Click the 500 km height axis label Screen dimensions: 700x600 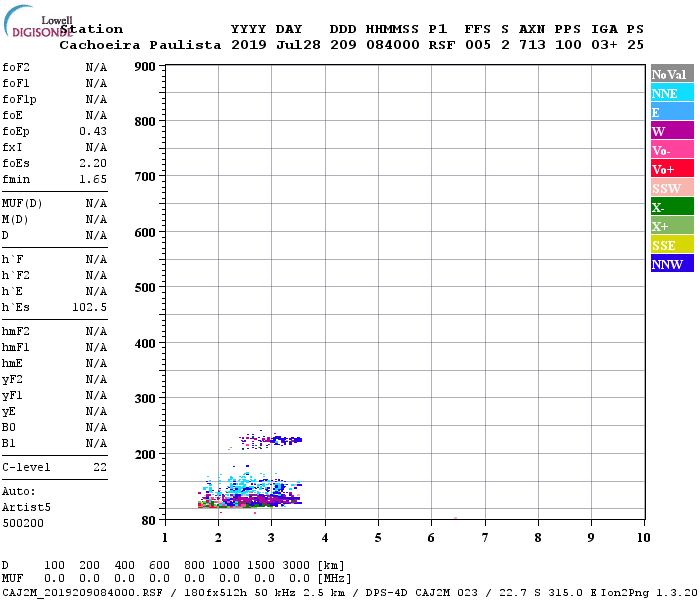tap(145, 288)
